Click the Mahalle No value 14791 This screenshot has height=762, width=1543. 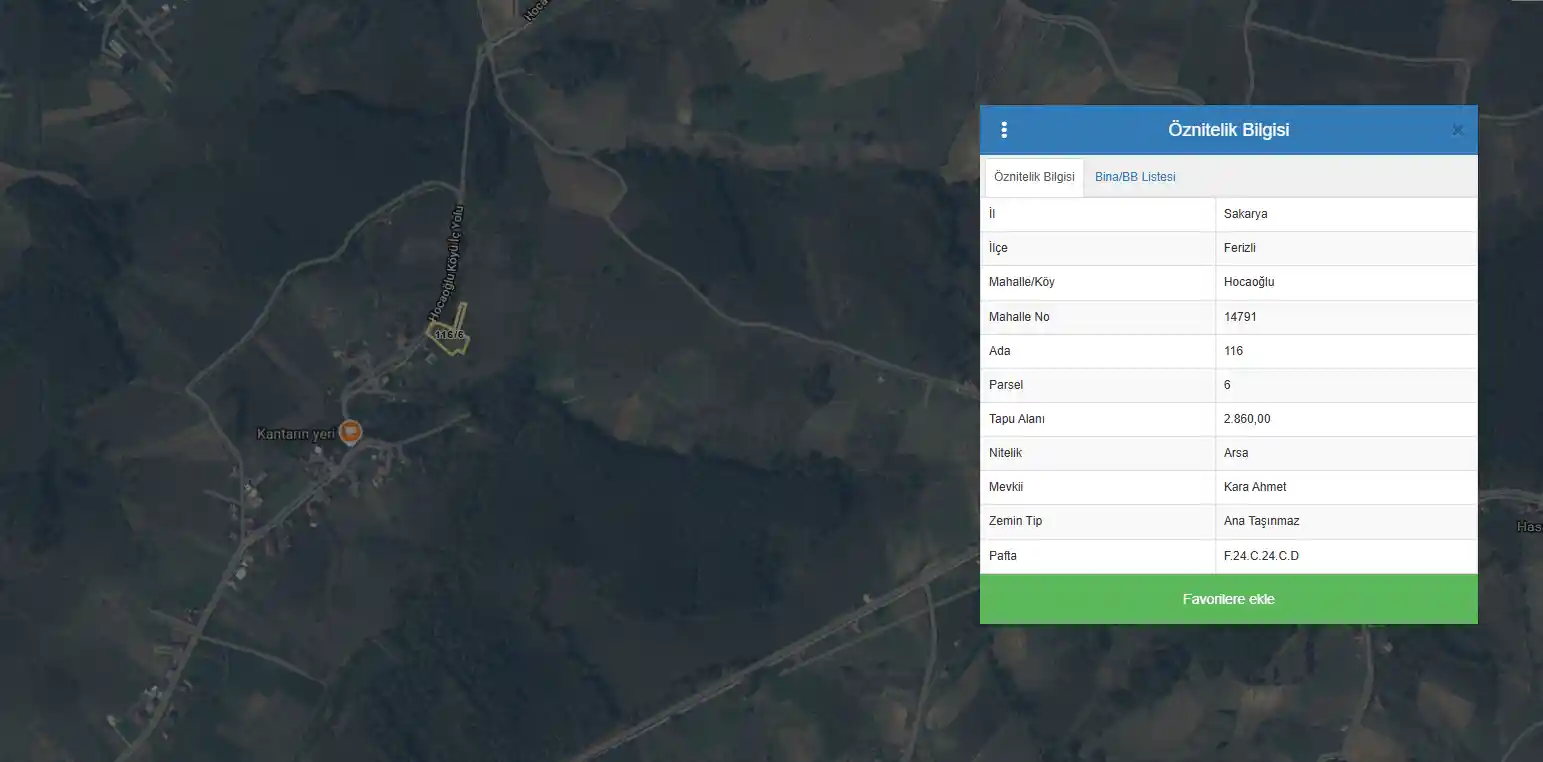[1240, 317]
